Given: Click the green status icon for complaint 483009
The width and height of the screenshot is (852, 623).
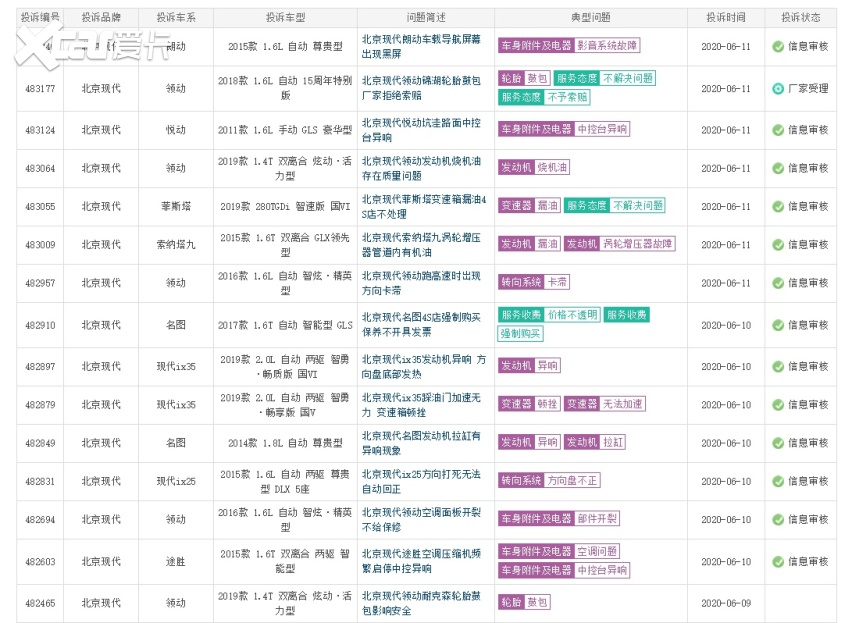Looking at the screenshot, I should pyautogui.click(x=778, y=245).
